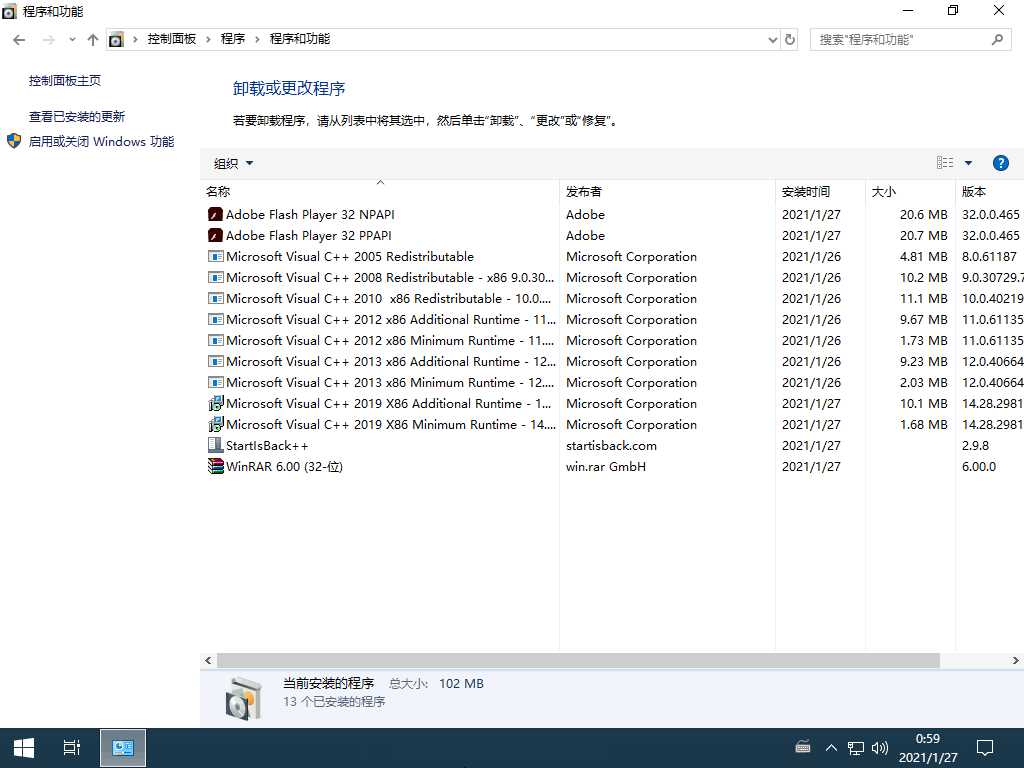
Task: Click the Visual C++ 2008 Redistributable icon
Action: click(215, 278)
